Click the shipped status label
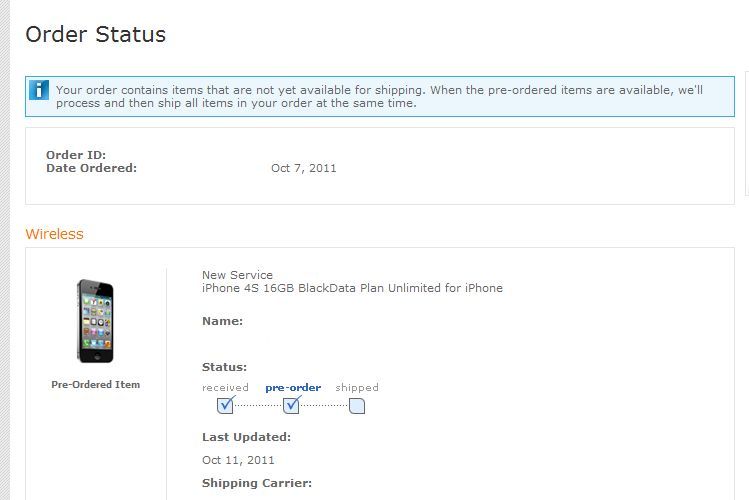The height and width of the screenshot is (500, 749). (x=357, y=387)
